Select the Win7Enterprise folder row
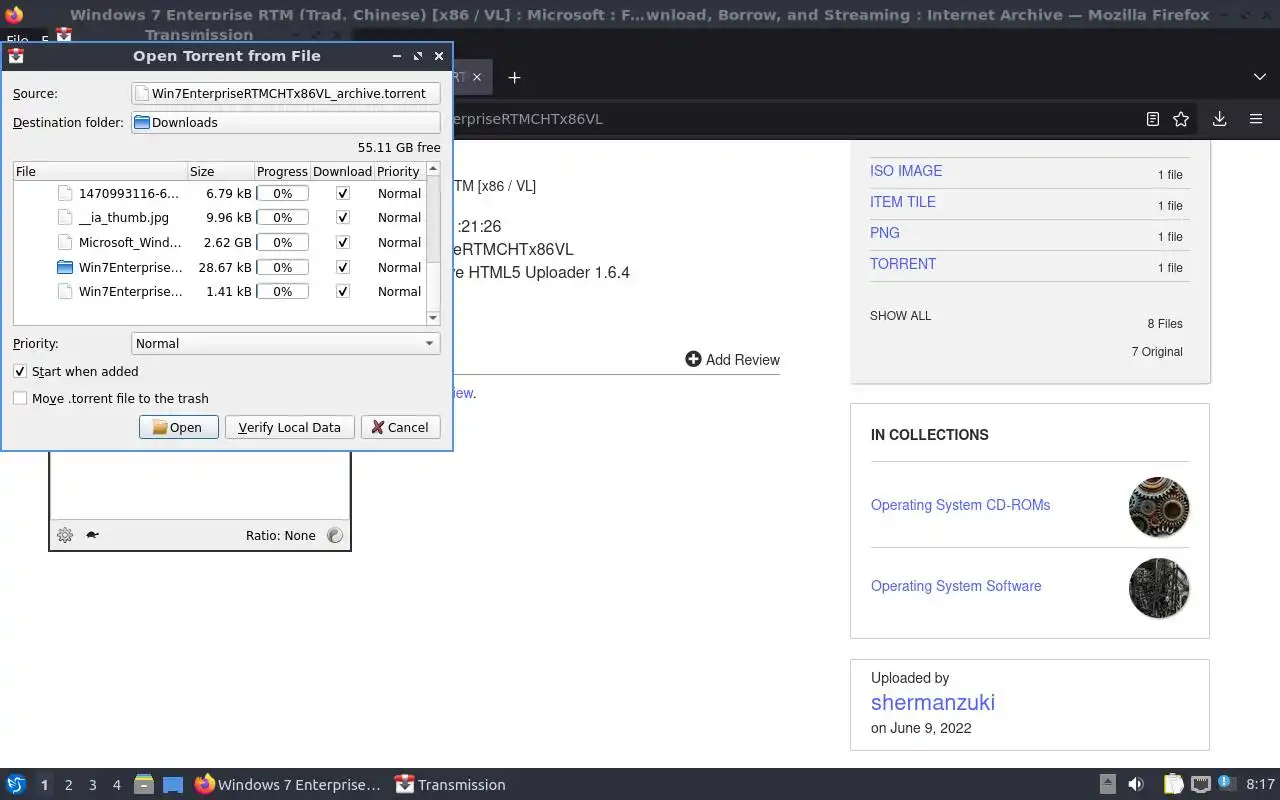Viewport: 1280px width, 800px height. coord(220,267)
